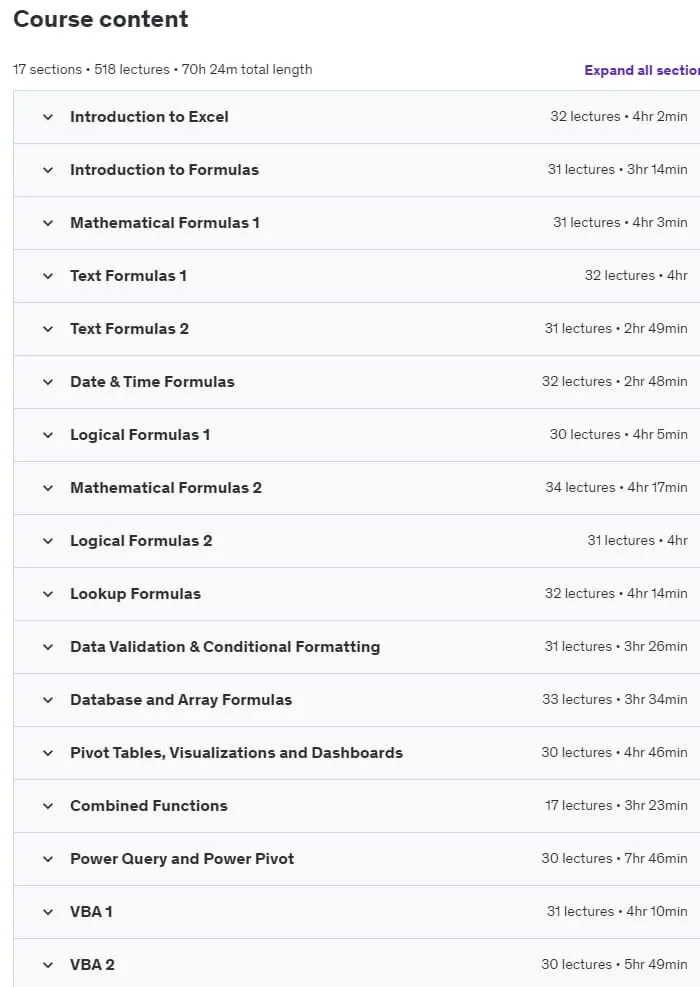
Task: Expand Mathematical Formulas 2 chevron
Action: pos(48,488)
